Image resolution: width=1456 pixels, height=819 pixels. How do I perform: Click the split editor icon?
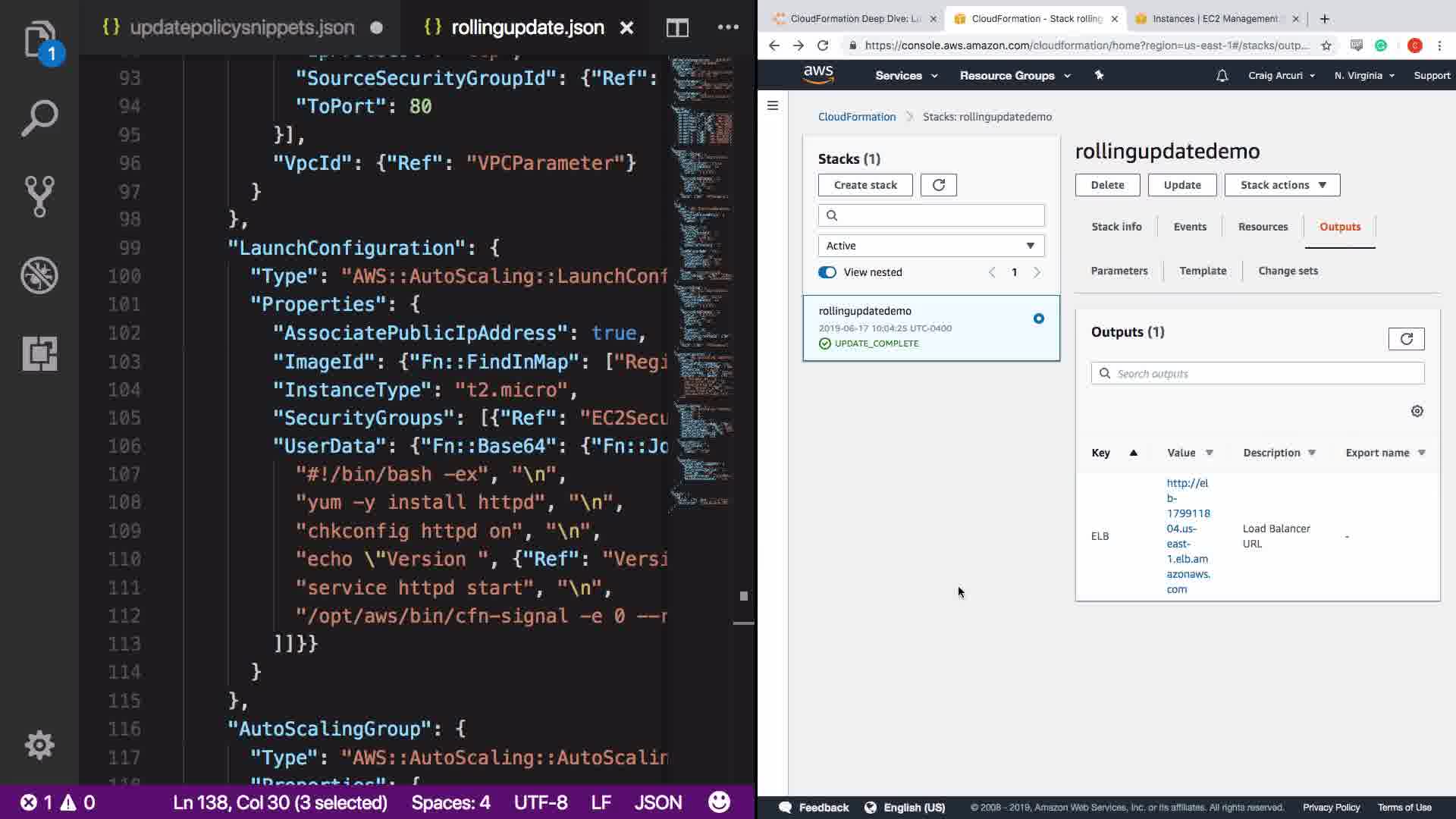pos(677,28)
